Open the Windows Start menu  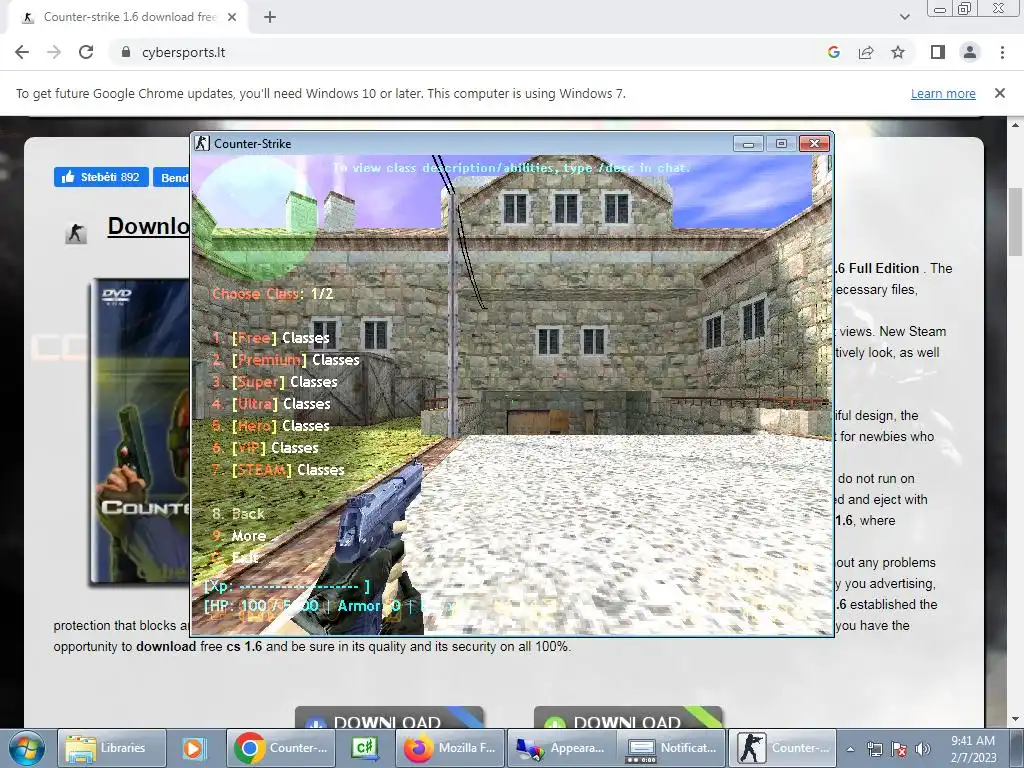coord(26,748)
